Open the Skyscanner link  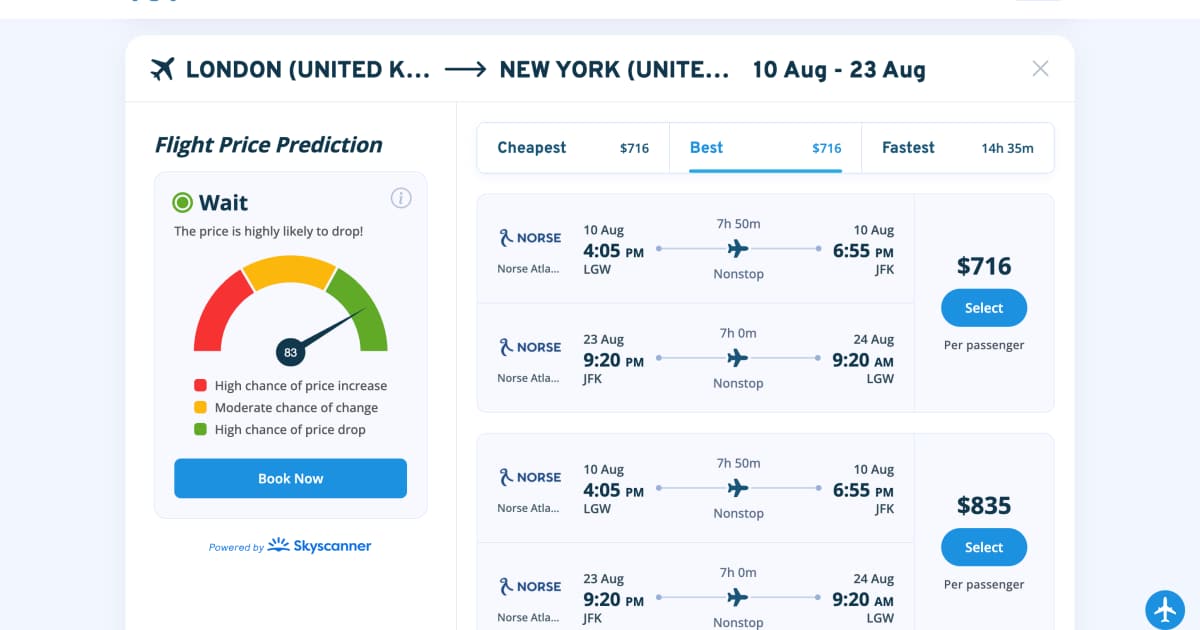[x=320, y=546]
